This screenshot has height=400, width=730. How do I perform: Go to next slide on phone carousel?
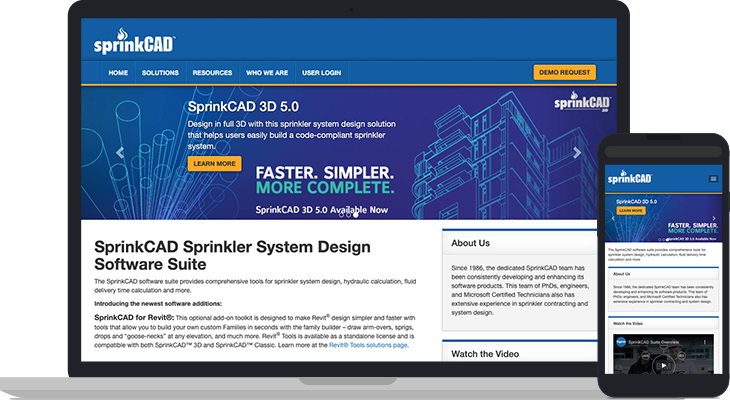tap(714, 218)
